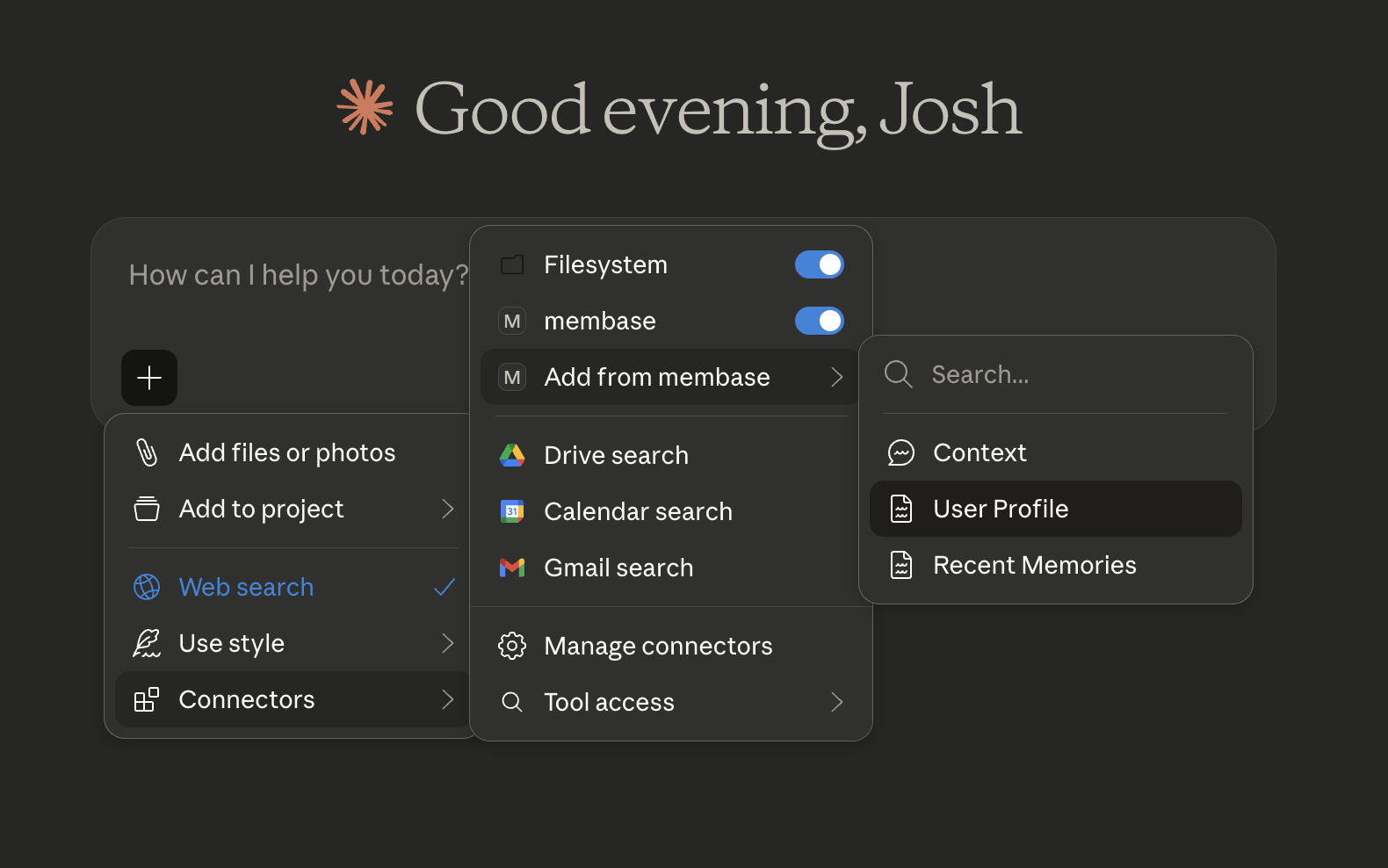Viewport: 1388px width, 868px height.
Task: Select the Connectors menu entry
Action: pyautogui.click(x=291, y=699)
